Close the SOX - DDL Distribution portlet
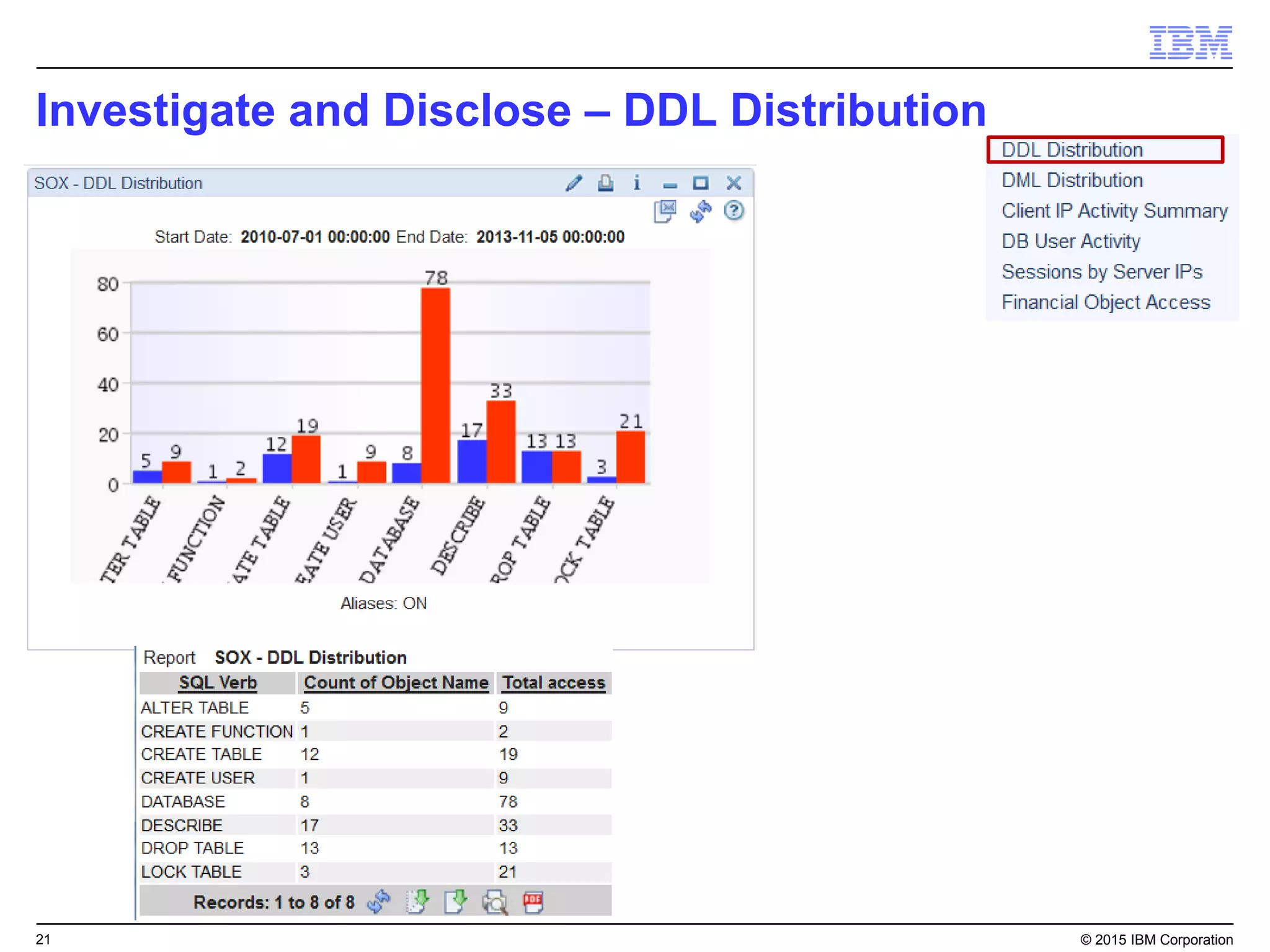Viewport: 1270px width, 952px height. point(734,183)
